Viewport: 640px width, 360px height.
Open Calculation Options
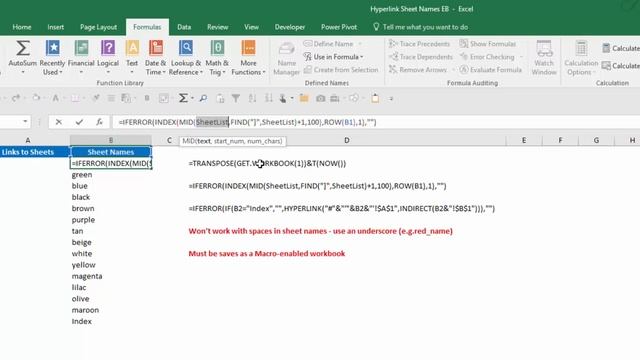pos(581,58)
